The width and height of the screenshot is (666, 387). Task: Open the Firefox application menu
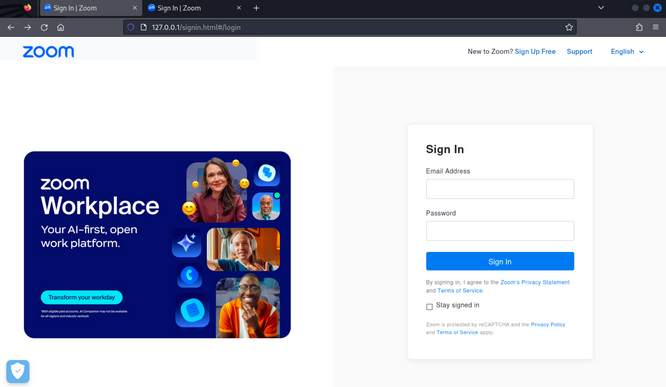(x=656, y=27)
